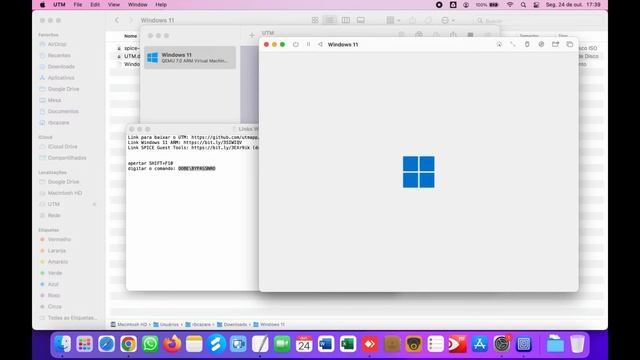Toggle capture mouse cursor icon in VM toolbar

(499, 44)
